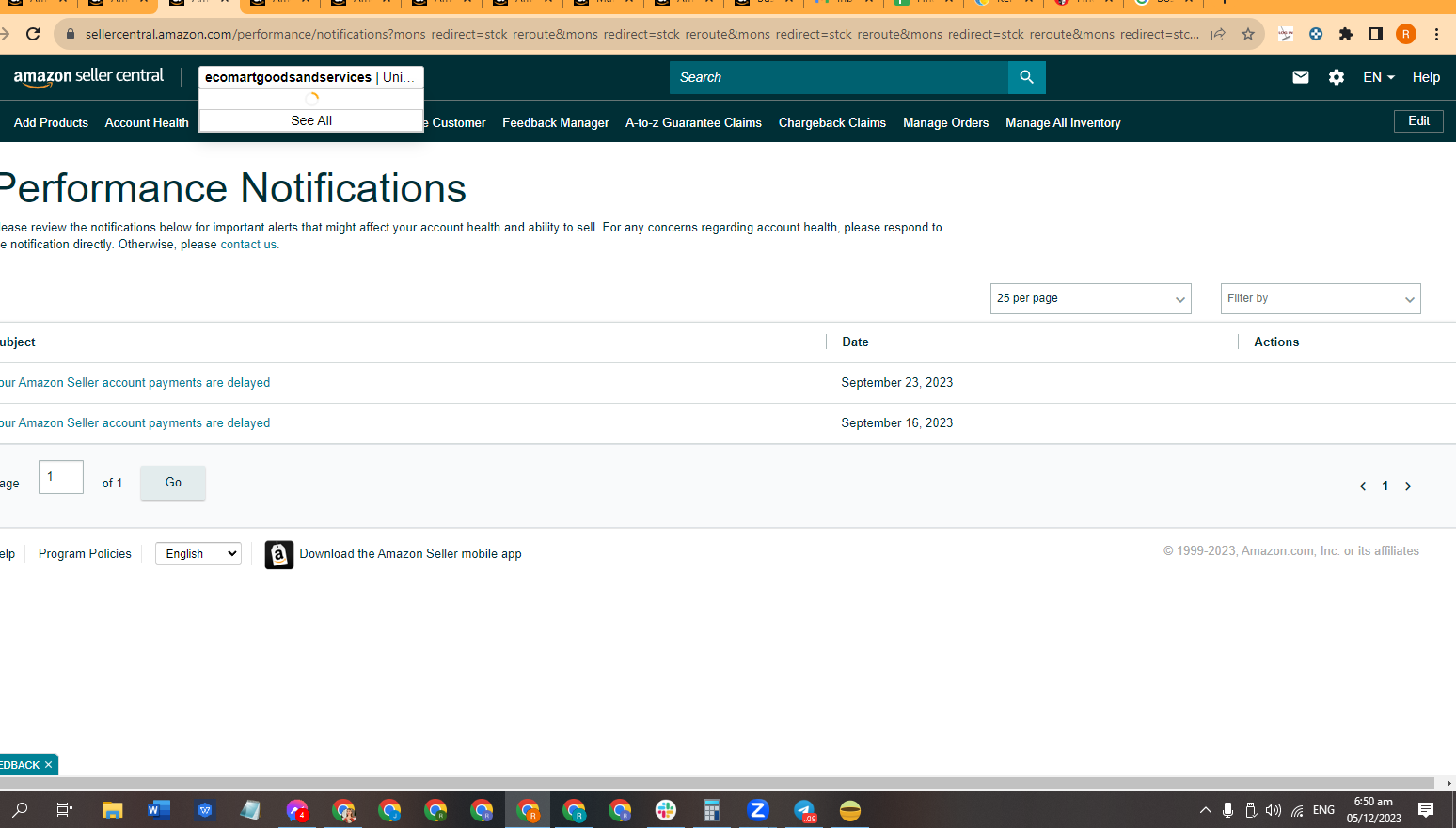Click the ENG input language indicator

(x=1323, y=810)
